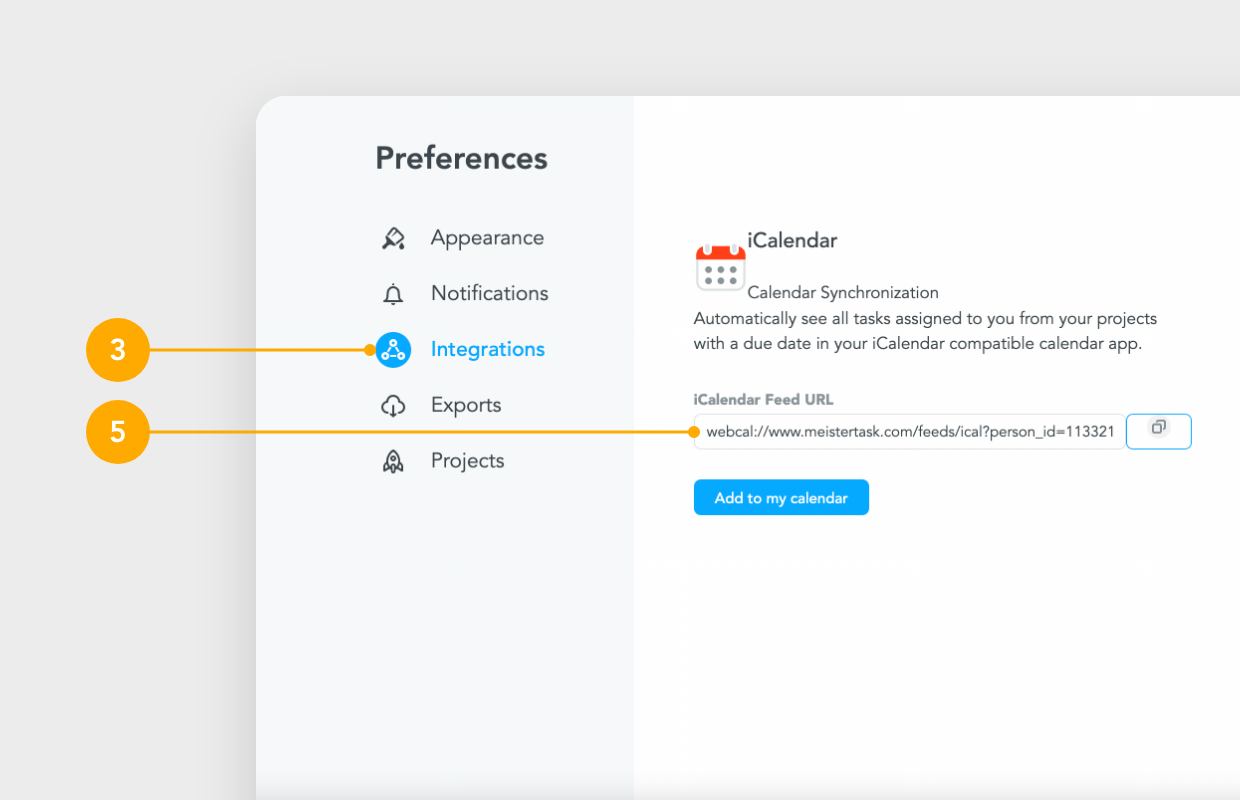Click the red iCalendar app icon
1240x800 pixels.
point(720,267)
